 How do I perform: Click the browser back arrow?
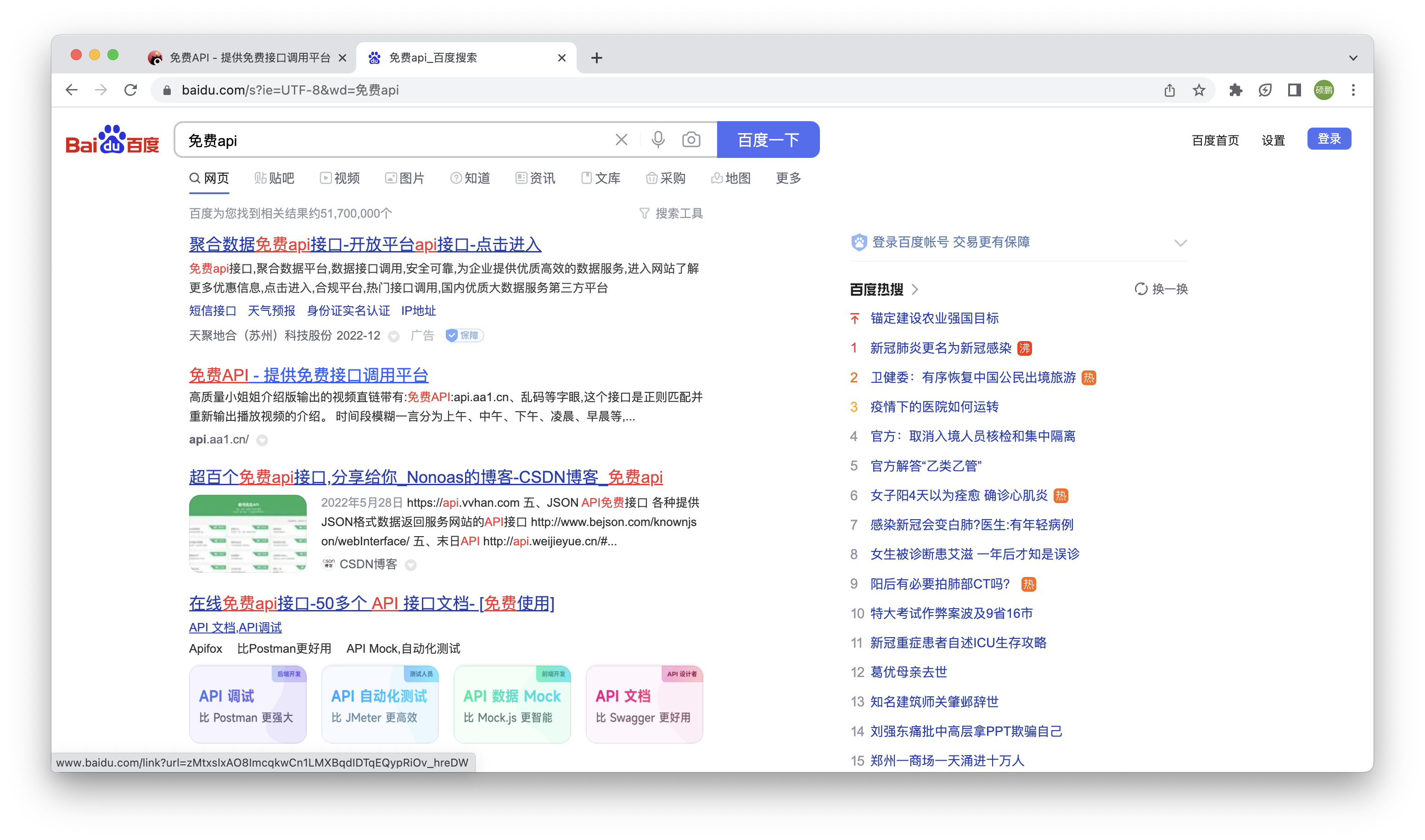(x=71, y=90)
